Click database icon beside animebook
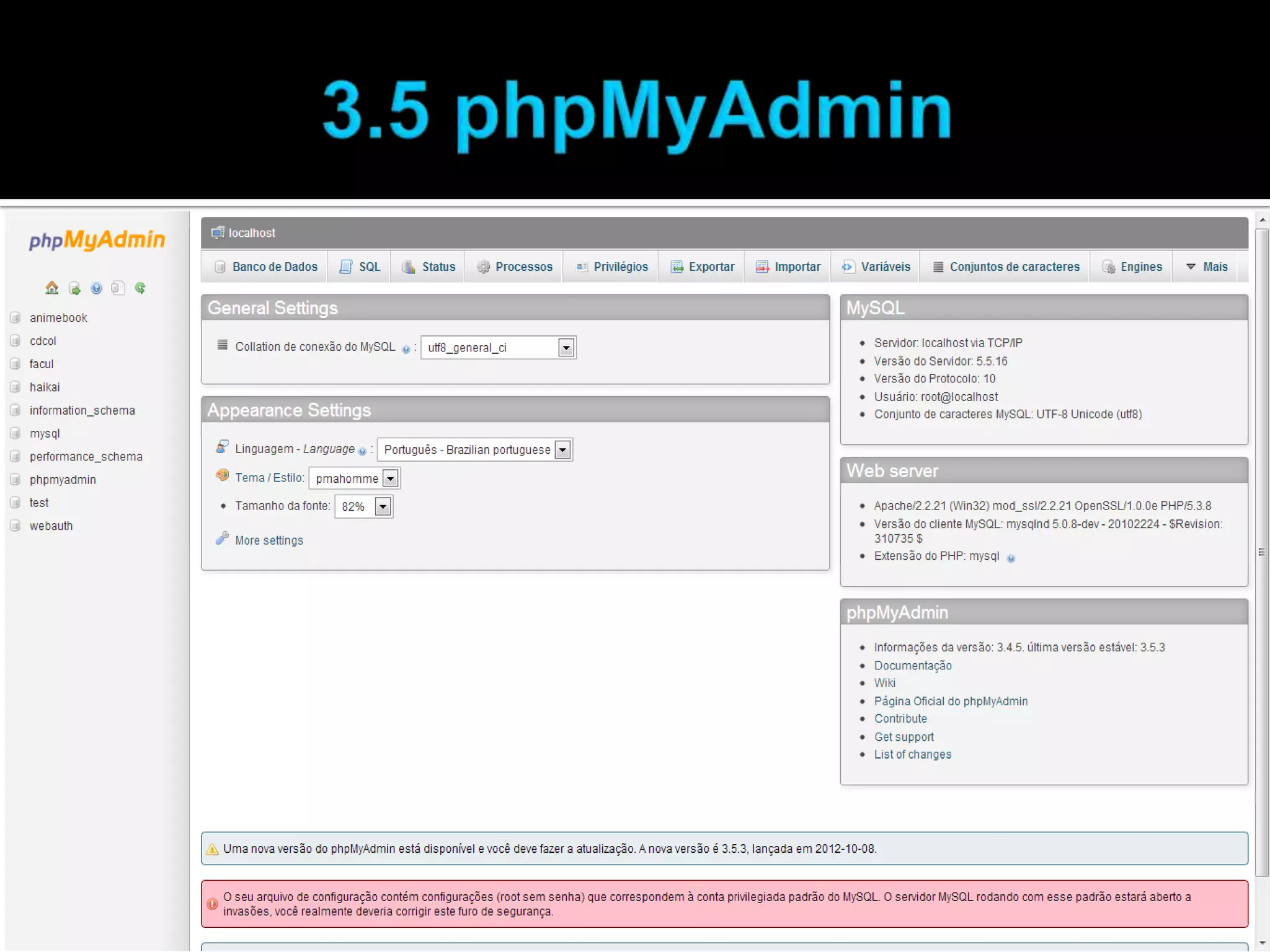1270x952 pixels. [x=16, y=317]
